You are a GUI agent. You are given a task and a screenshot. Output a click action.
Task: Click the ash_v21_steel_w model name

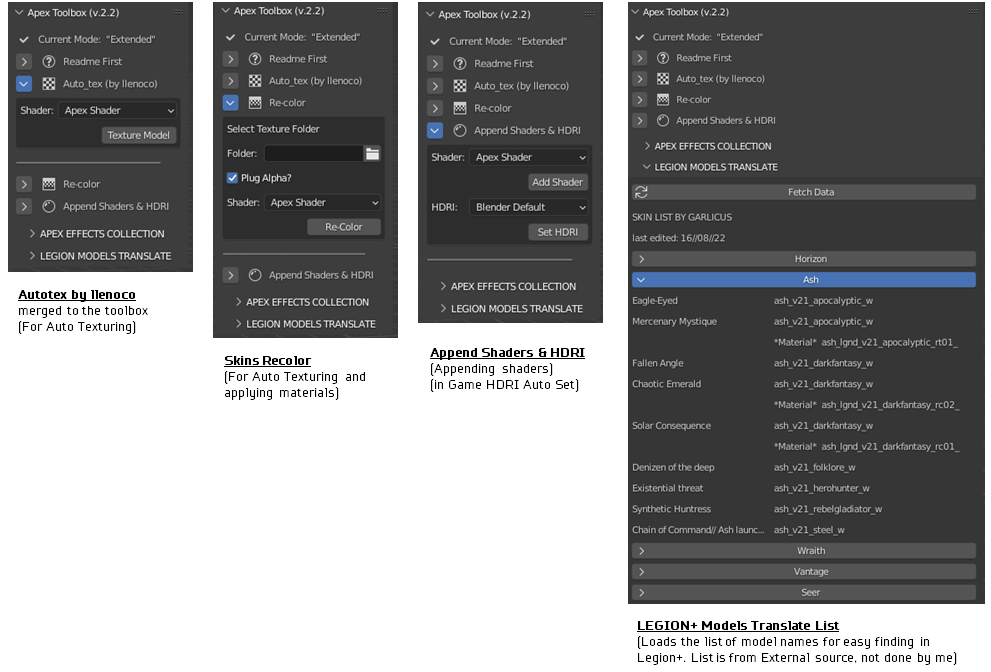coord(809,530)
